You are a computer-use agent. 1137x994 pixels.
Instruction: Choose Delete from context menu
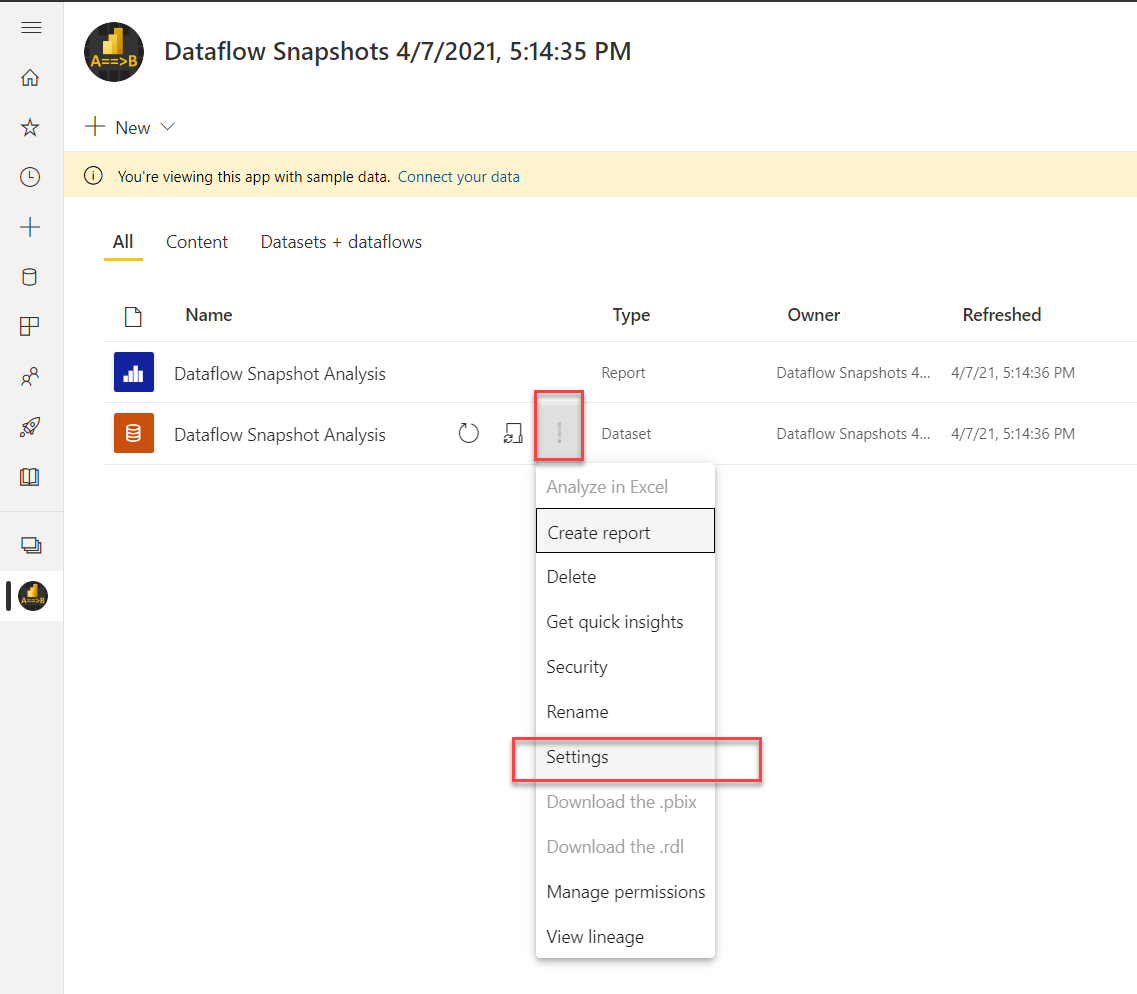[x=625, y=577]
